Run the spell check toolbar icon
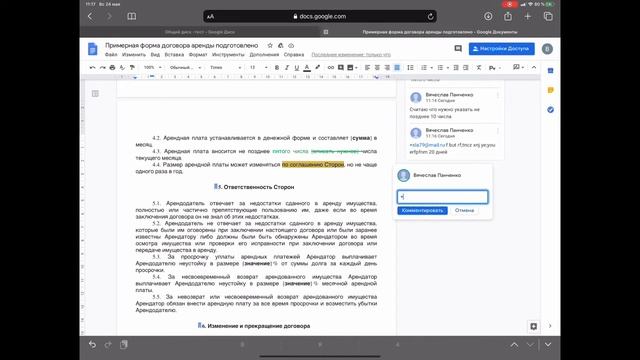The width and height of the screenshot is (640, 360). pos(122,67)
